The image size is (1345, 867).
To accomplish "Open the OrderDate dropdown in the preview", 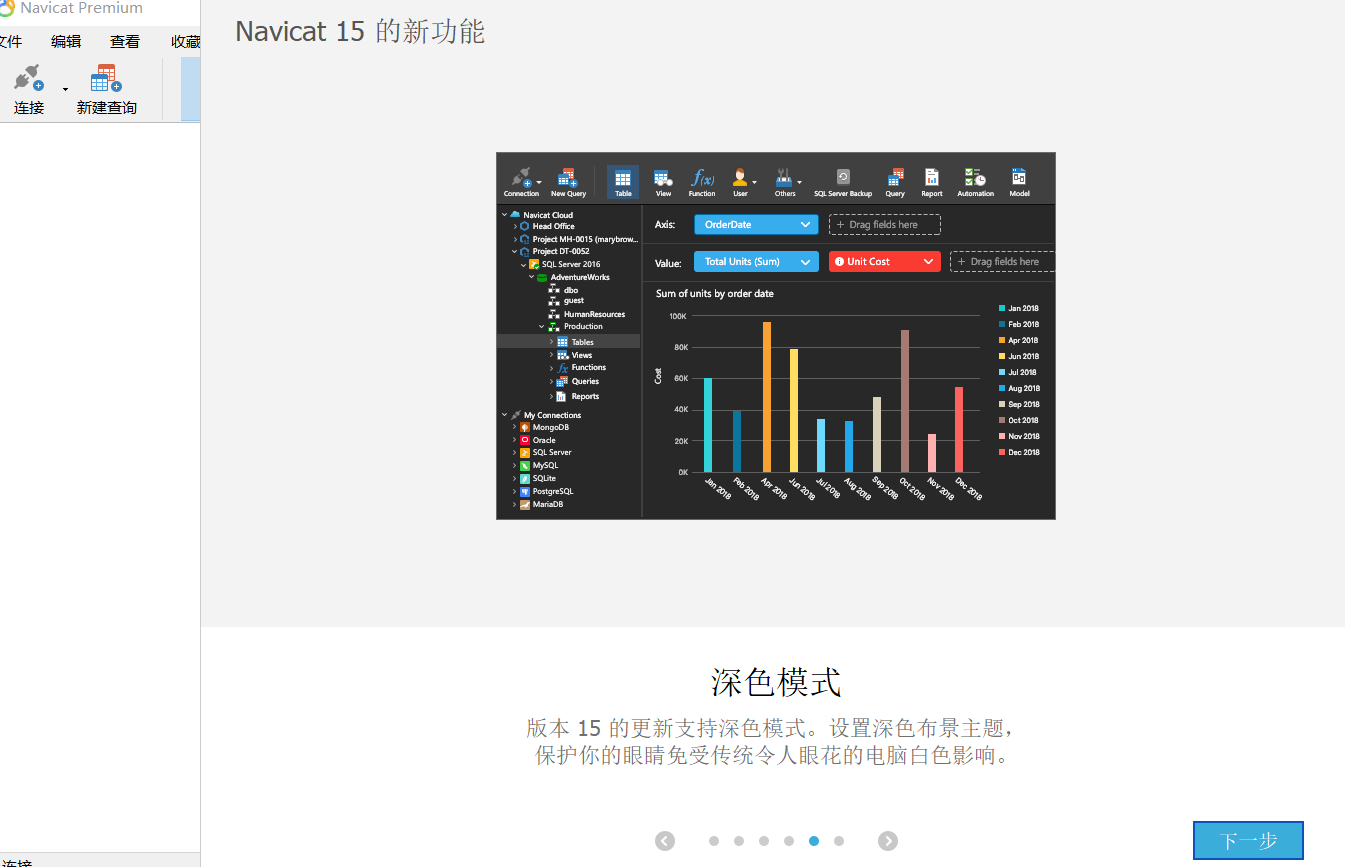I will [x=756, y=225].
